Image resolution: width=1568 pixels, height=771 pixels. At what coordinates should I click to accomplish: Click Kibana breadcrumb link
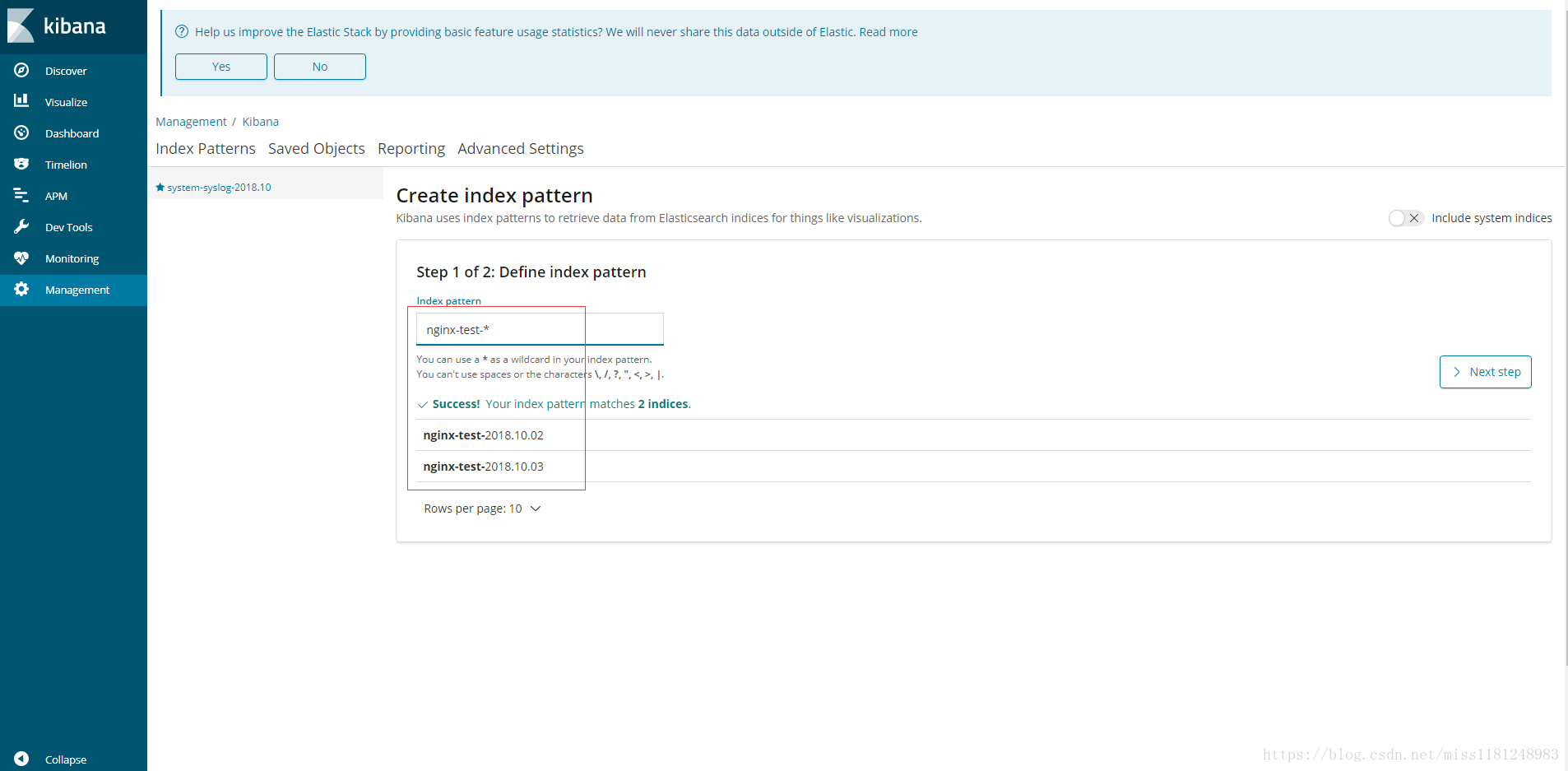point(260,121)
